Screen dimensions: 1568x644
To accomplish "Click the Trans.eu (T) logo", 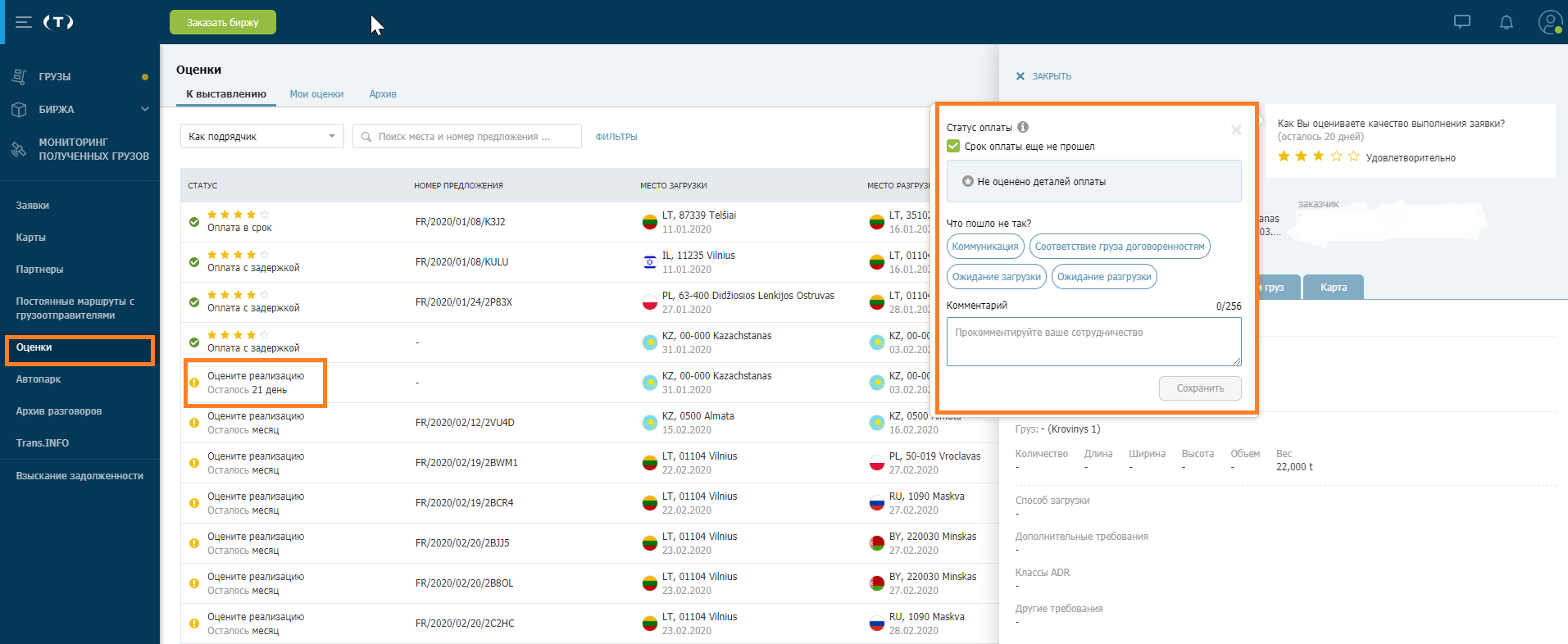I will click(58, 22).
